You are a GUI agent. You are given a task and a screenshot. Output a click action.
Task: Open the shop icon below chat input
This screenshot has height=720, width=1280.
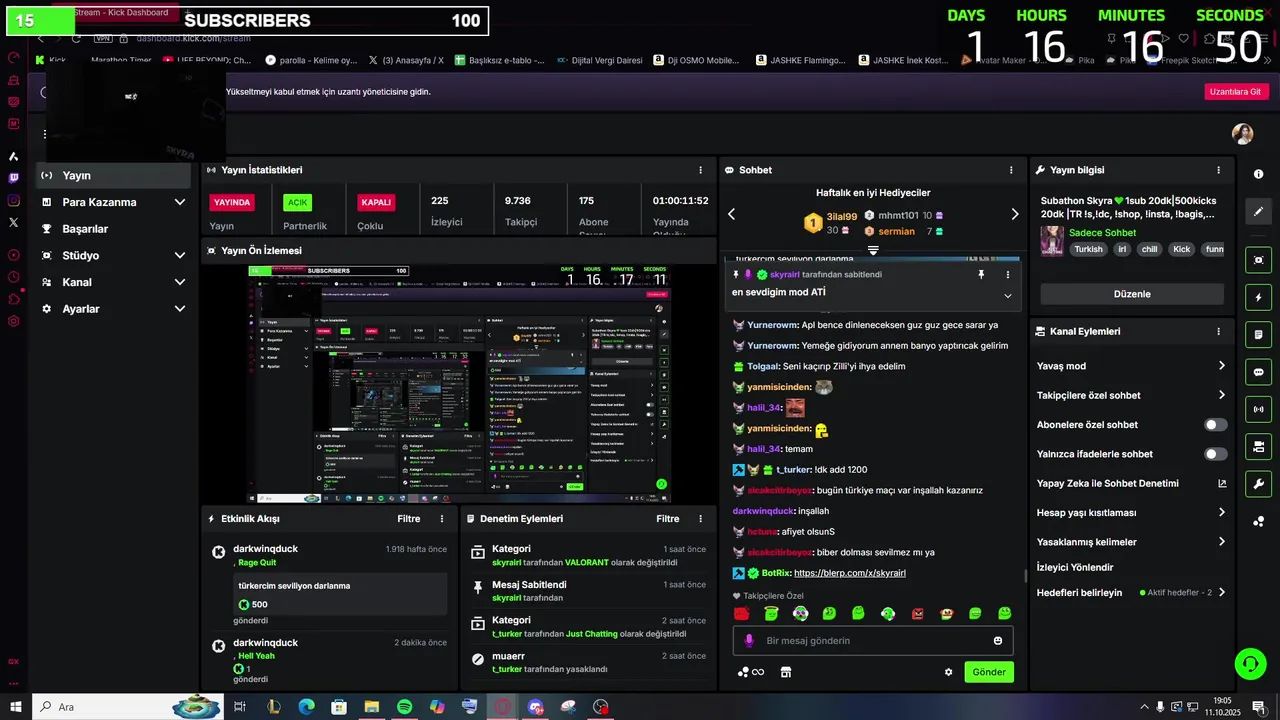pyautogui.click(x=786, y=672)
